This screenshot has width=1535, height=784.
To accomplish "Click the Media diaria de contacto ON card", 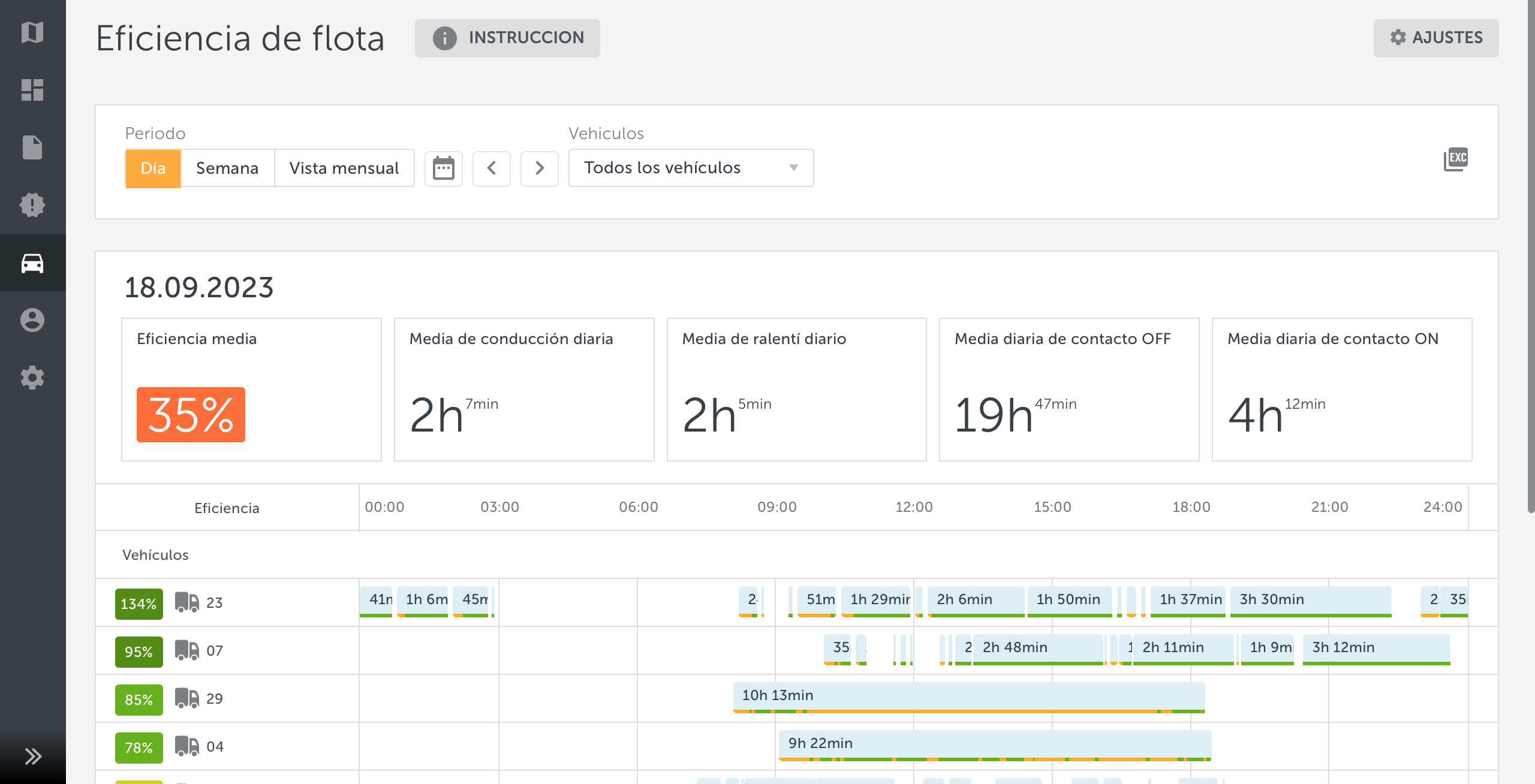I will (1342, 390).
